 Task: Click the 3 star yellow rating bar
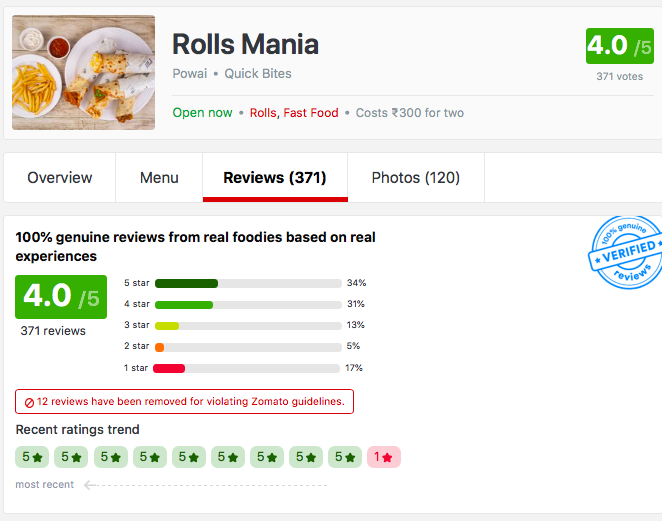248,325
